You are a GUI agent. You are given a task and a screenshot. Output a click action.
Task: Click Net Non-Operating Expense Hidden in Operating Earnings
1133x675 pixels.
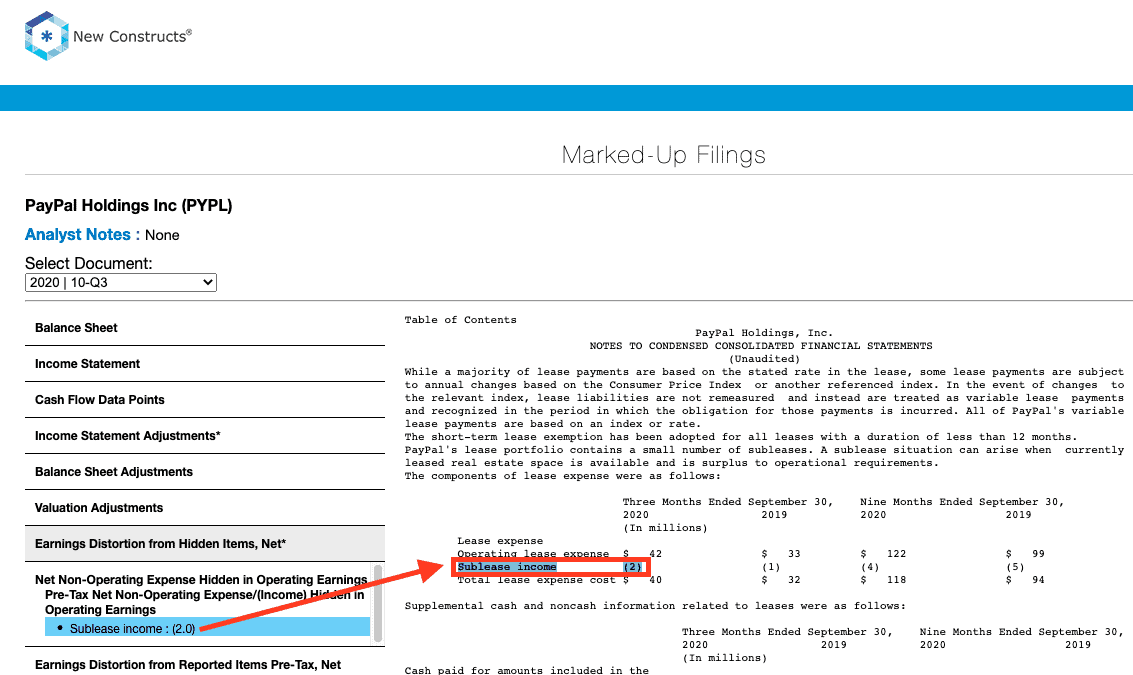point(201,580)
